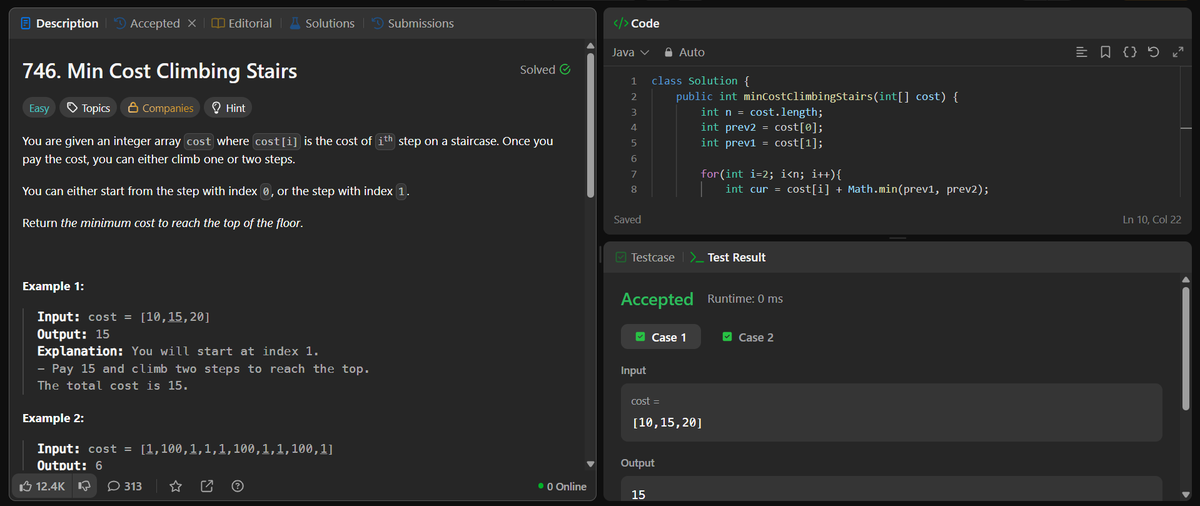Viewport: 1200px width, 506px height.
Task: Click the Example 1 heading
Action: click(x=53, y=286)
